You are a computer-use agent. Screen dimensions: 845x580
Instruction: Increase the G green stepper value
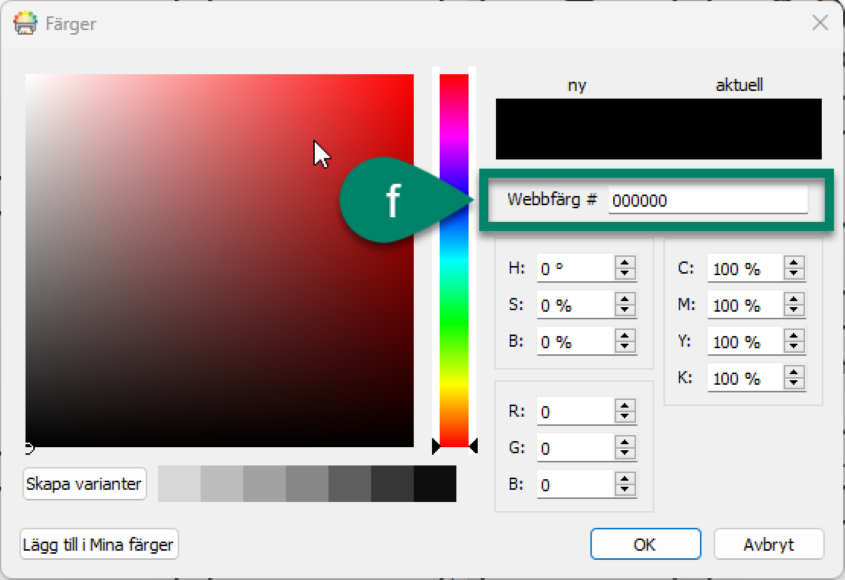tap(625, 443)
